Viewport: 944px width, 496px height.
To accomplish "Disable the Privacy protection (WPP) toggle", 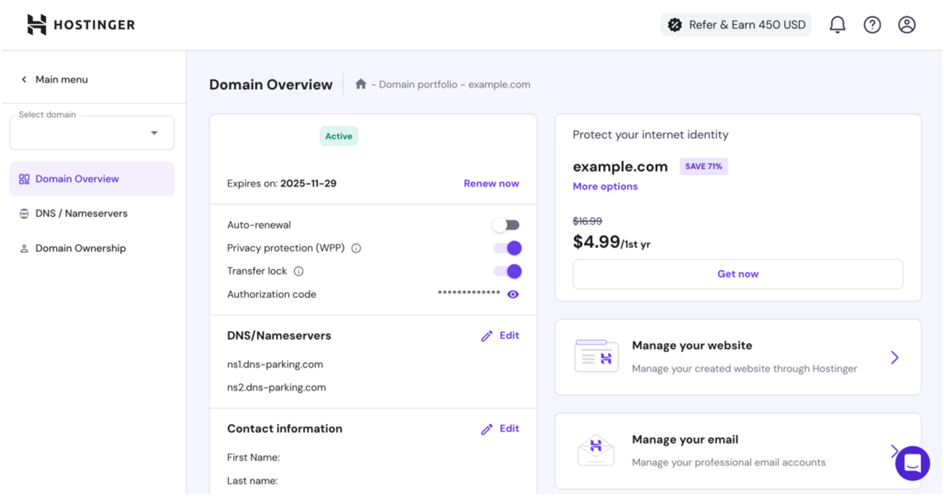I will pos(507,248).
